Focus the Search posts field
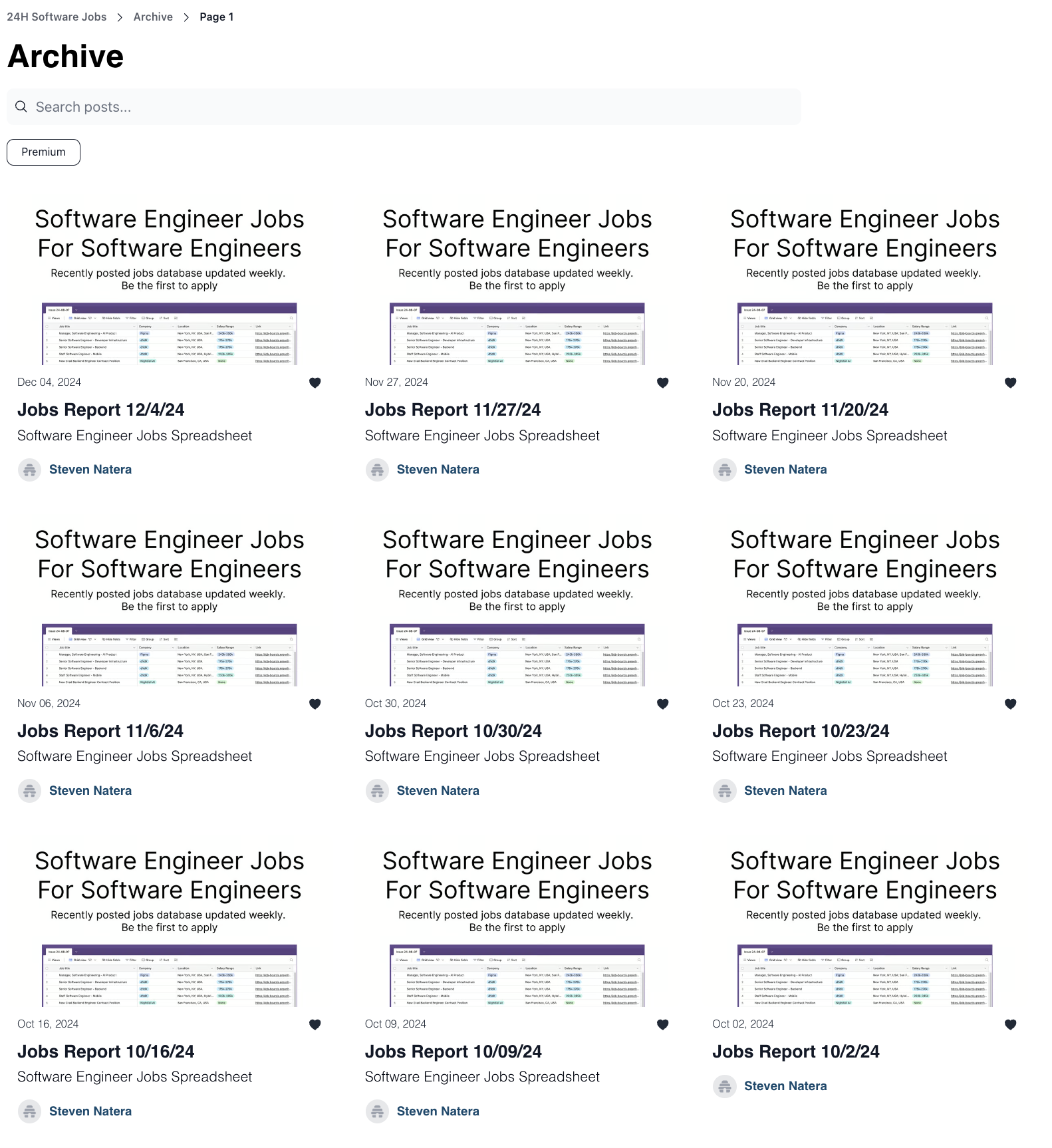Viewport: 1052px width, 1148px height. point(412,107)
